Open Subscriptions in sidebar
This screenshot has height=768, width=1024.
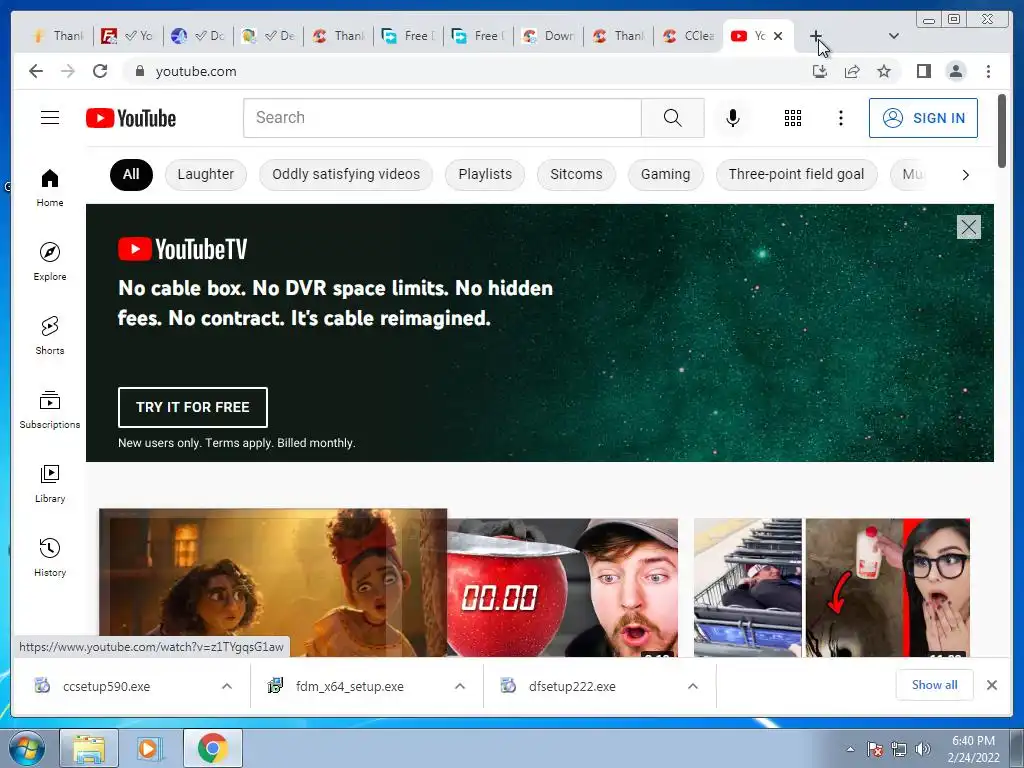(50, 409)
